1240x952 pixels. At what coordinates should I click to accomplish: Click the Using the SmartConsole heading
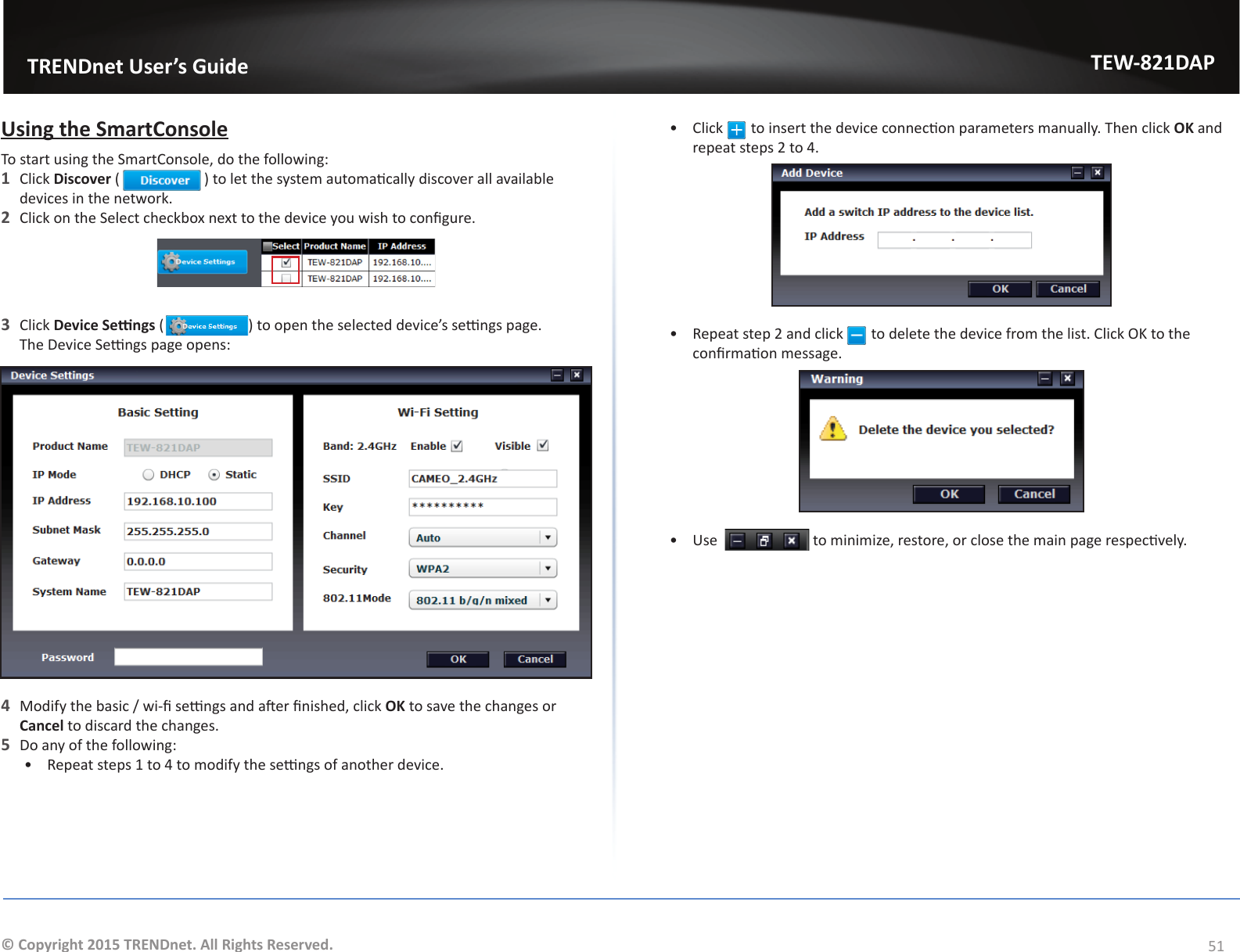point(114,129)
